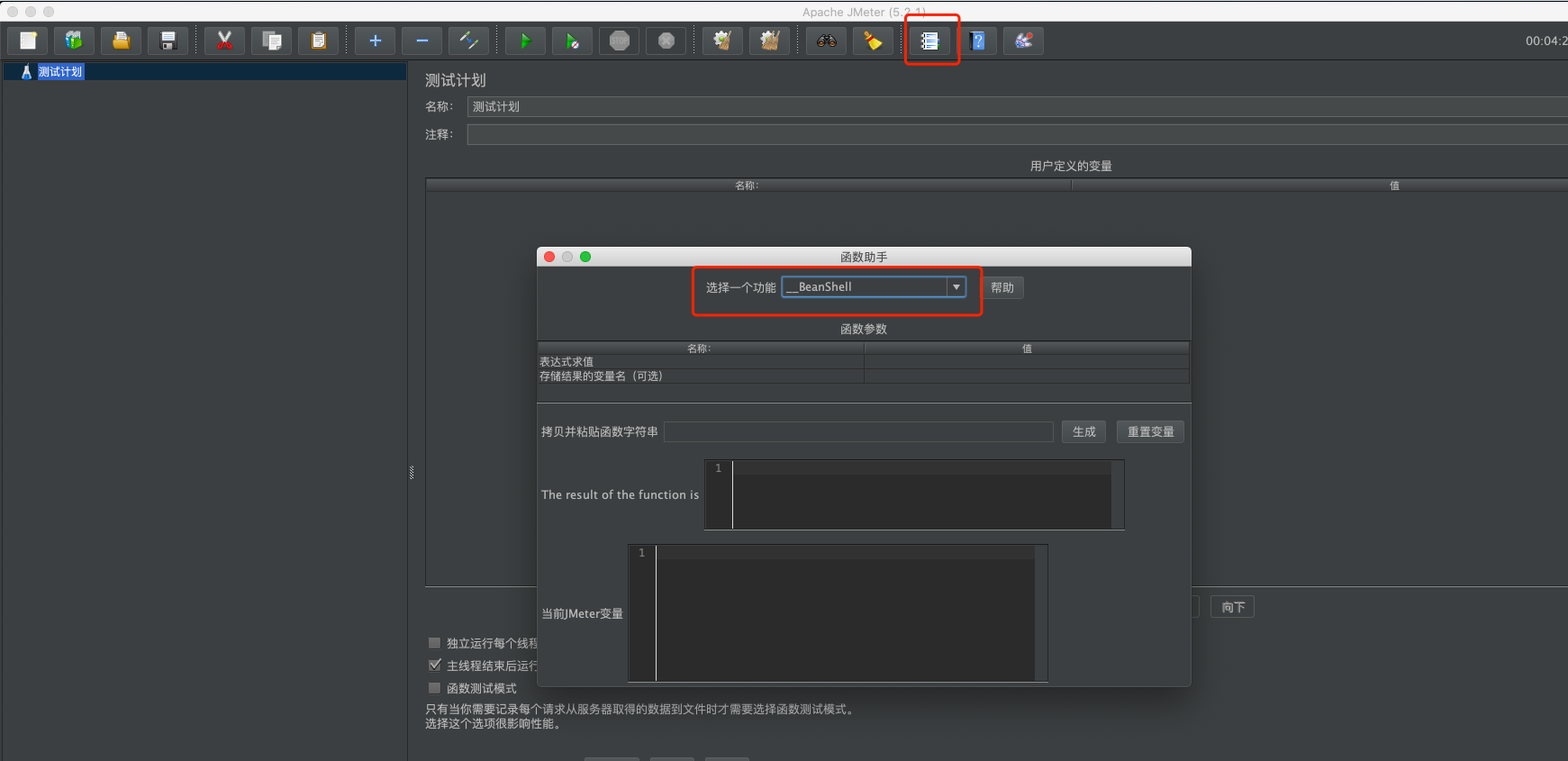The width and height of the screenshot is (1568, 761).
Task: Click the Toggle enable/disable icon
Action: coord(468,41)
